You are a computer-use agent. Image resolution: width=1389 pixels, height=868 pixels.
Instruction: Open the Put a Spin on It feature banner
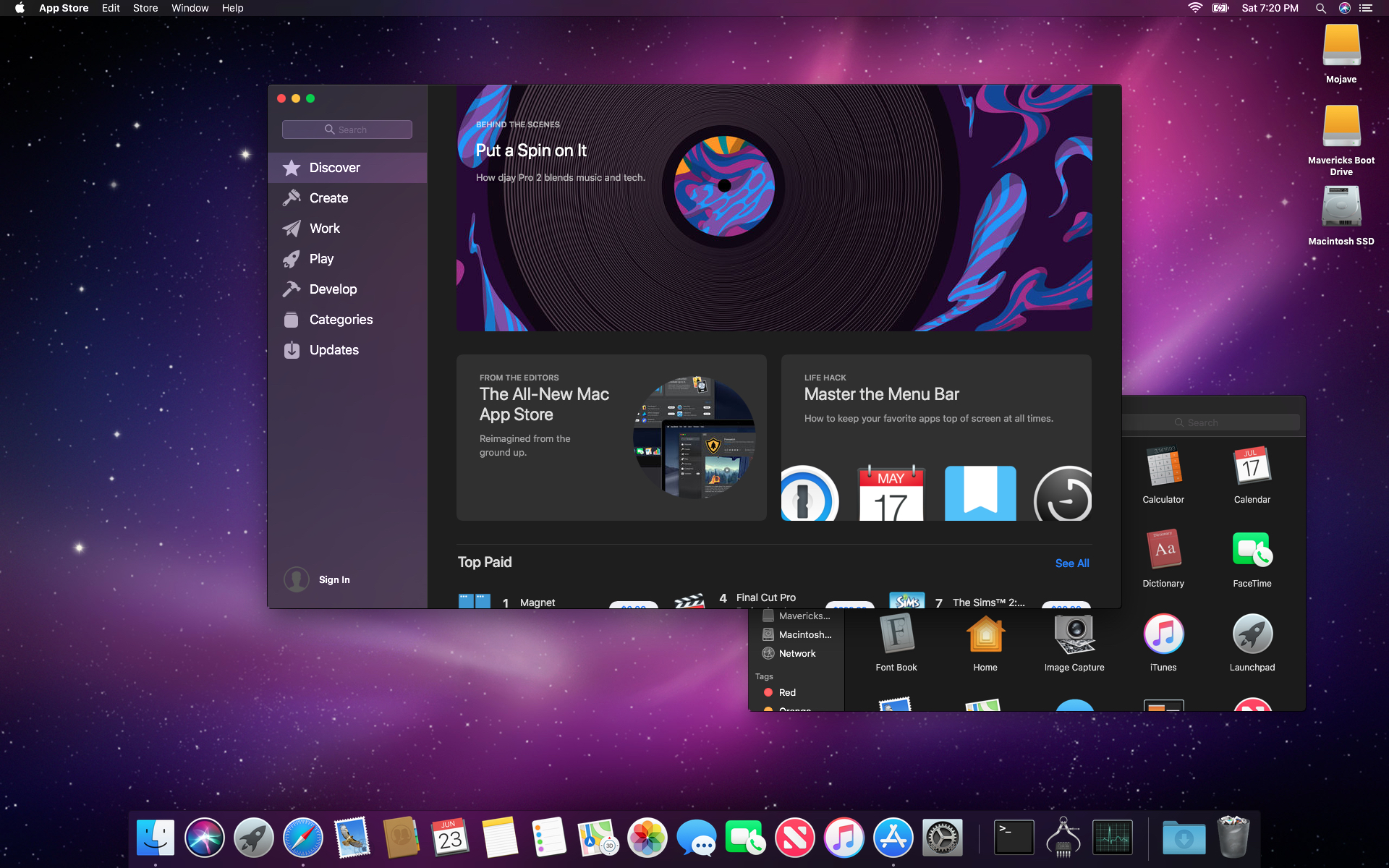[773, 208]
